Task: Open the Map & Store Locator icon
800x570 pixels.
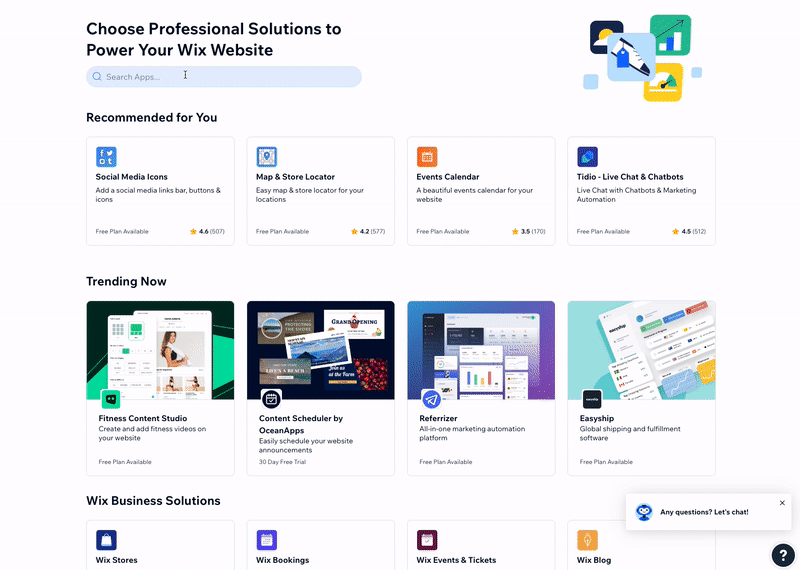Action: [x=267, y=157]
